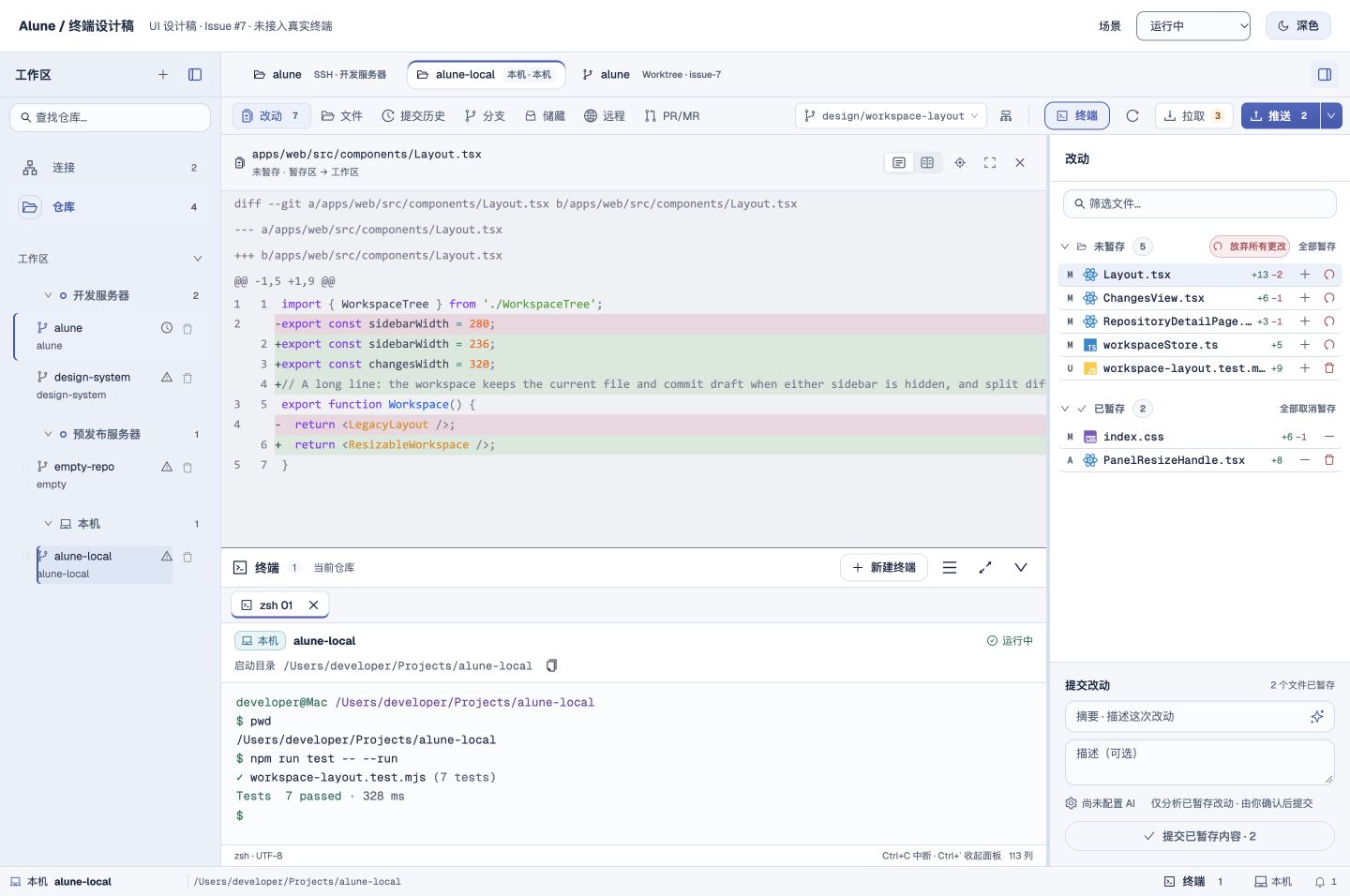The height and width of the screenshot is (896, 1350).
Task: Close the zsh 01 terminal tab
Action: coord(314,605)
